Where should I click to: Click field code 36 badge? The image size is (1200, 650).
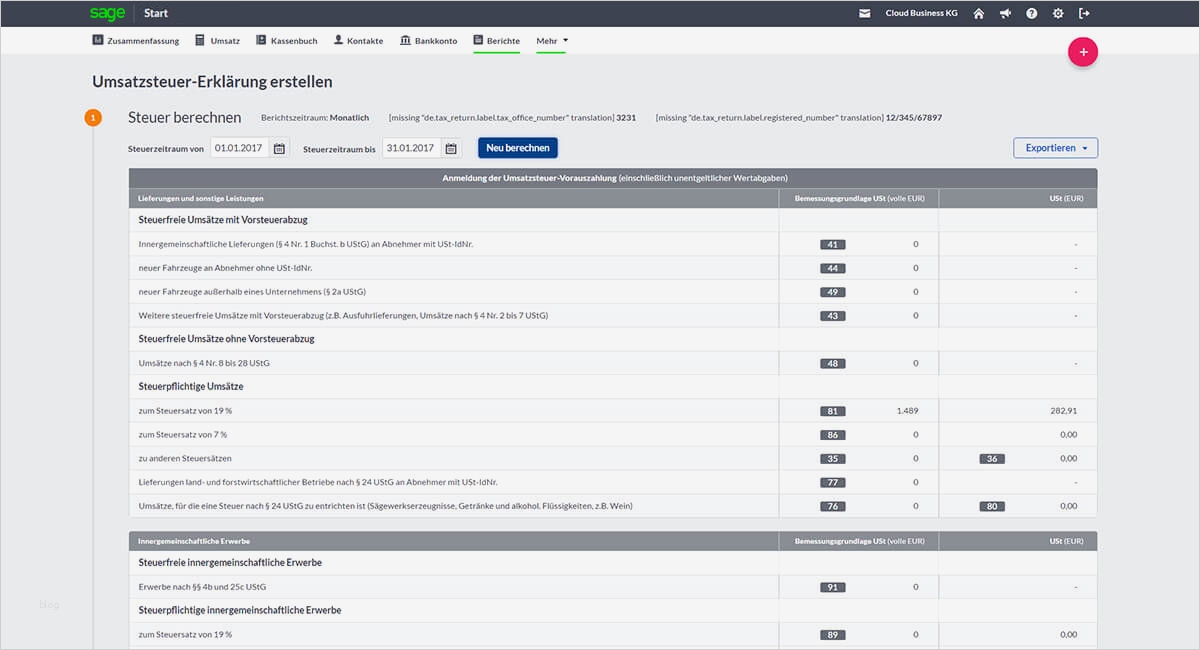(992, 459)
